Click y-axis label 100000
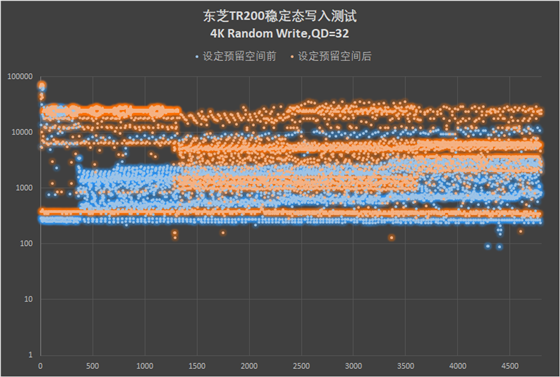This screenshot has width=560, height=377. (20, 76)
